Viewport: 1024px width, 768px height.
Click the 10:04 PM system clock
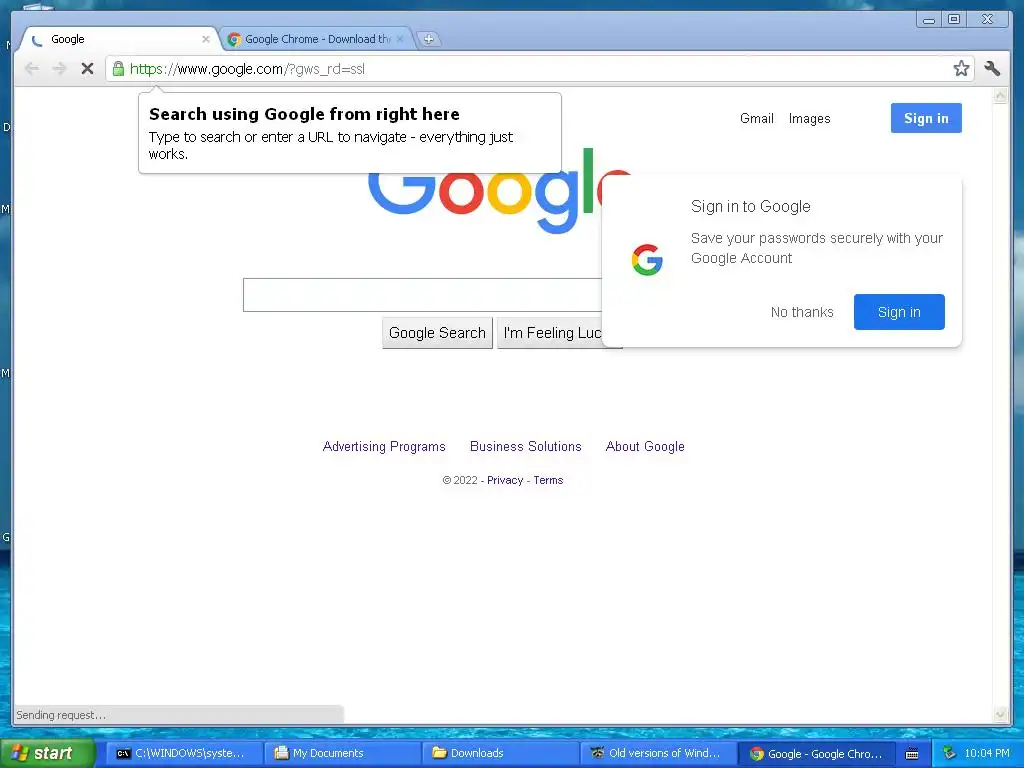[x=987, y=753]
